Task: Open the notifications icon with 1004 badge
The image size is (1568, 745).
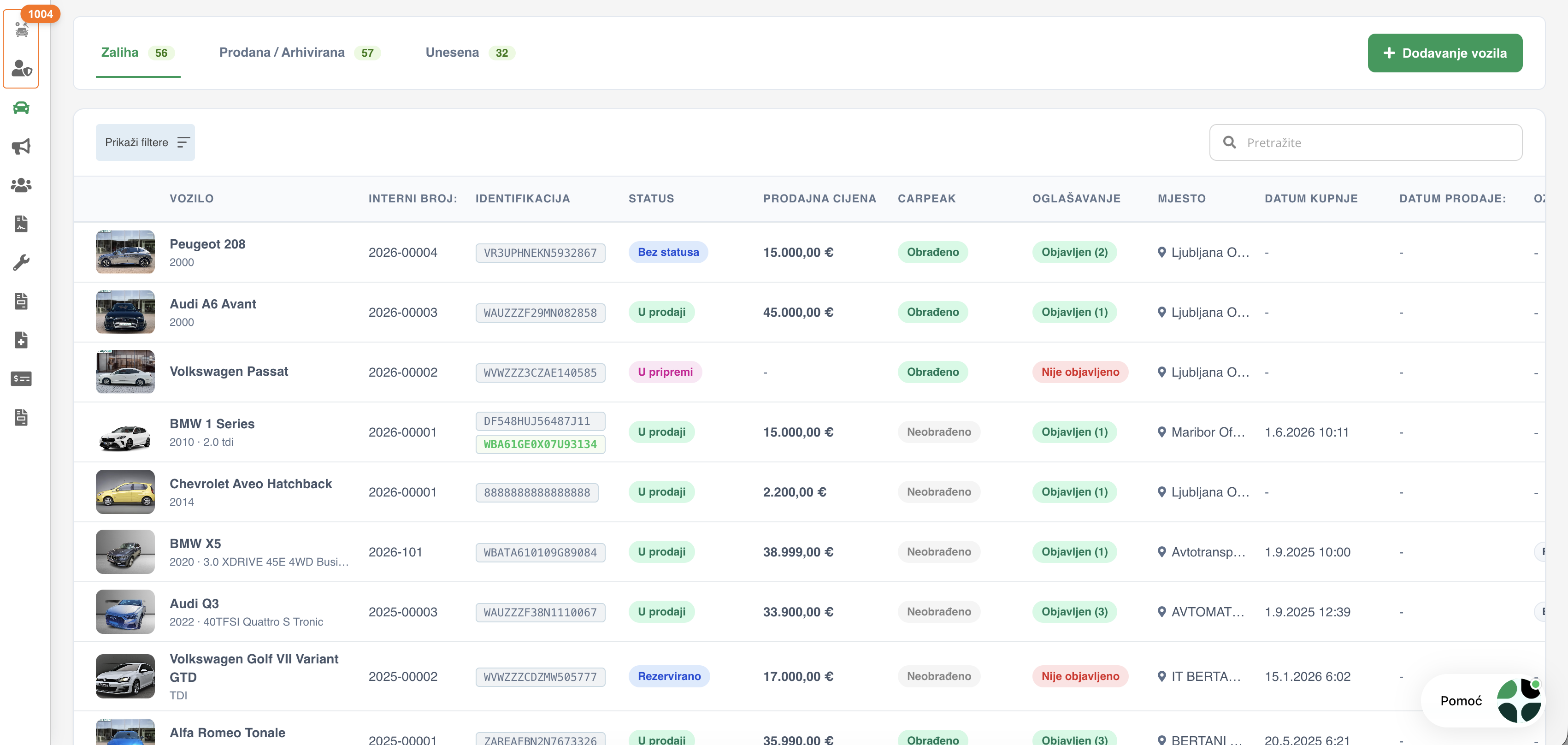Action: pyautogui.click(x=21, y=29)
